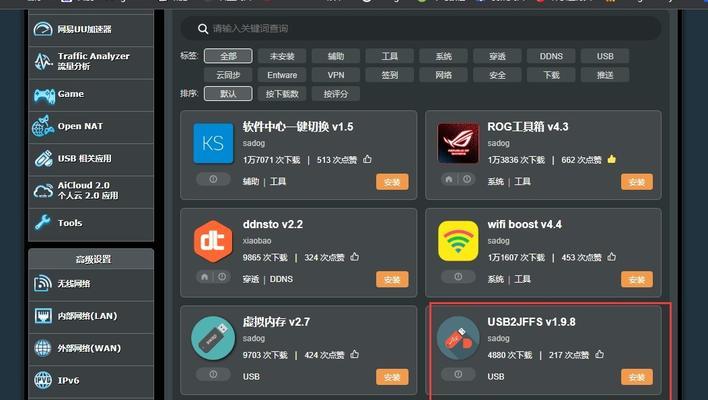Click home icon under ROG工具箱
The image size is (708, 400).
click(x=449, y=179)
